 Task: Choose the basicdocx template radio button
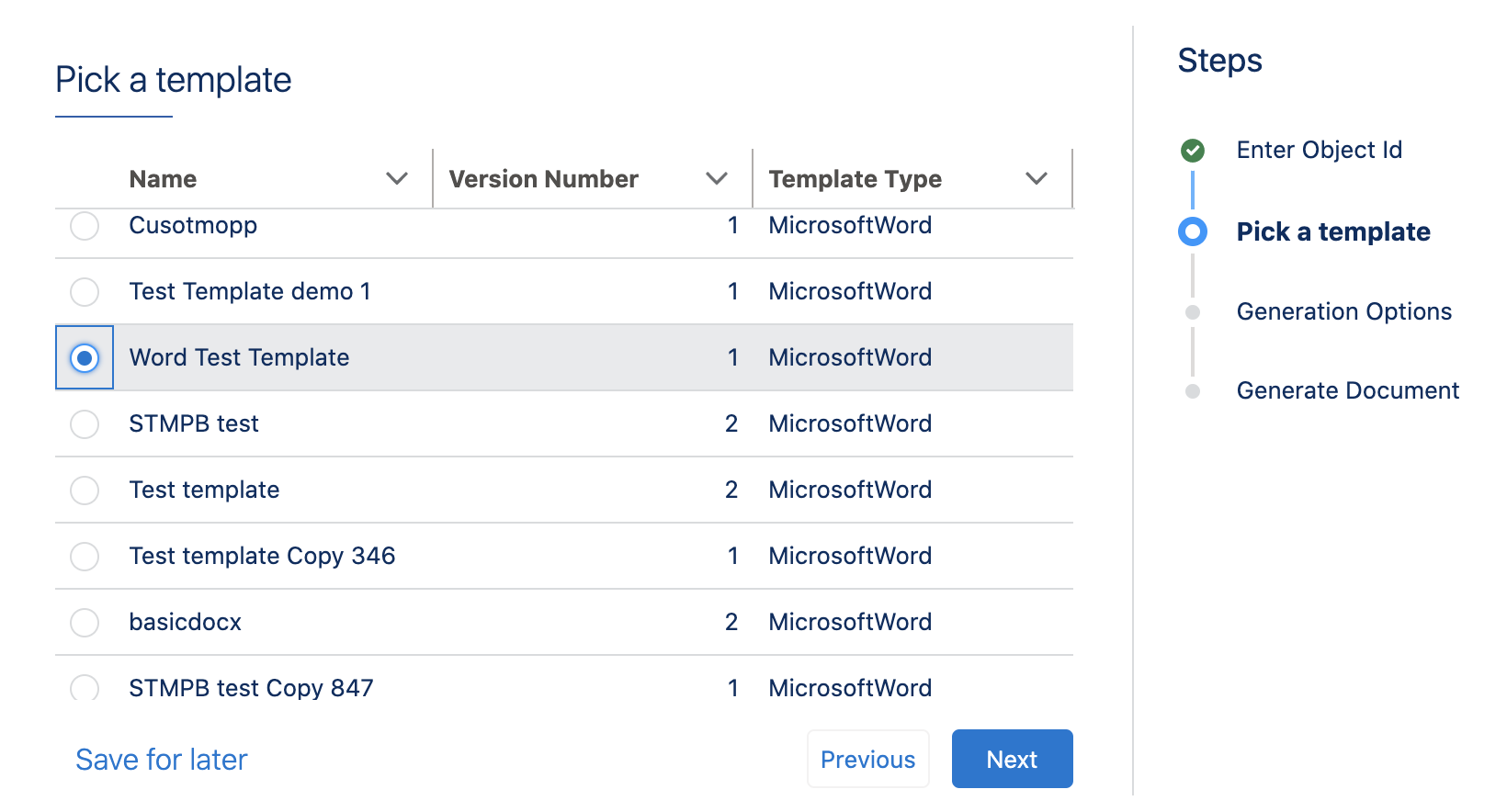(x=85, y=623)
